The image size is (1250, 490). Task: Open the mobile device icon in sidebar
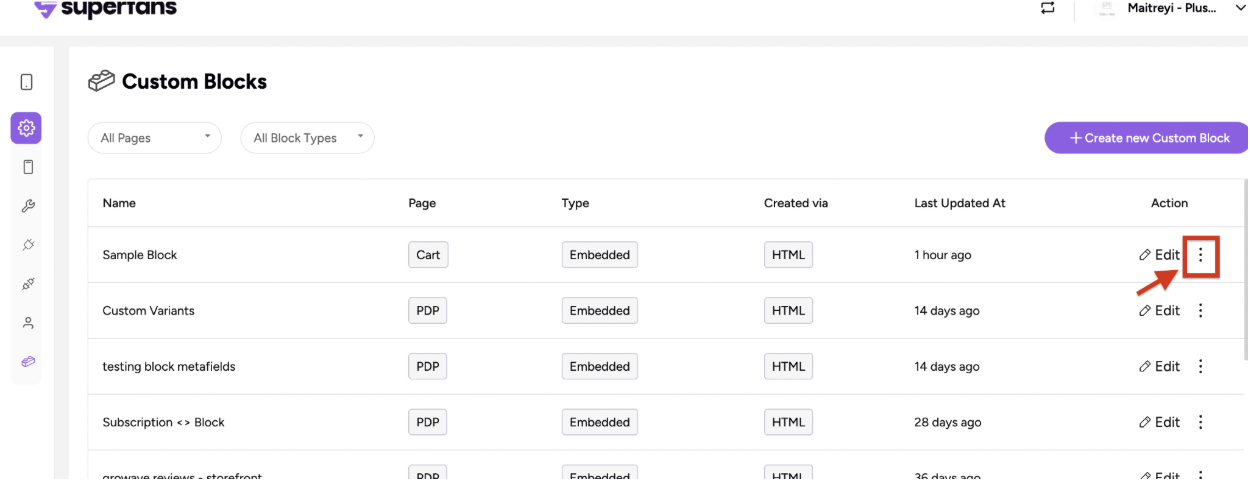(x=27, y=82)
